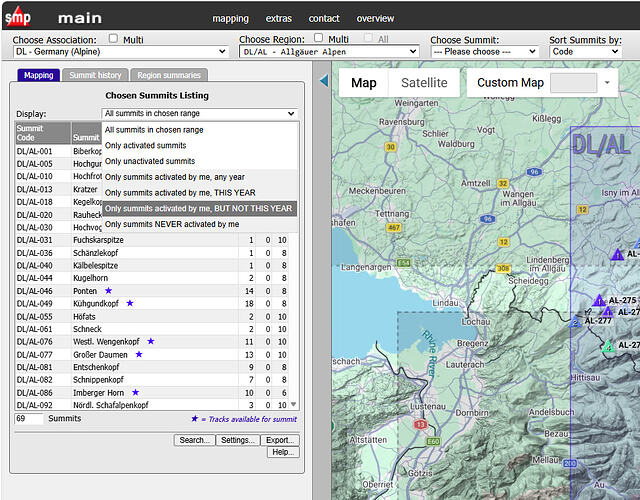Viewport: 640px width, 500px height.
Task: Choose 'Only summits NEVER activated by me'
Action: pos(200,224)
